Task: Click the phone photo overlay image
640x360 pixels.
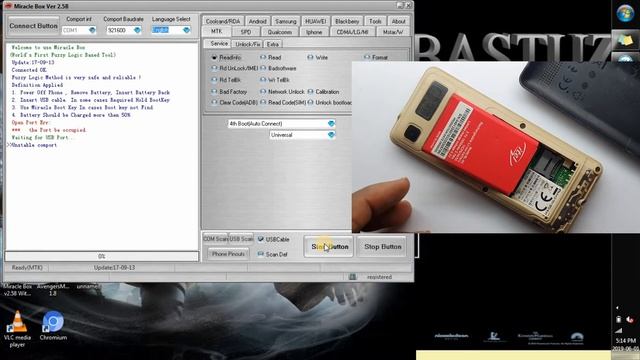Action: click(x=496, y=147)
